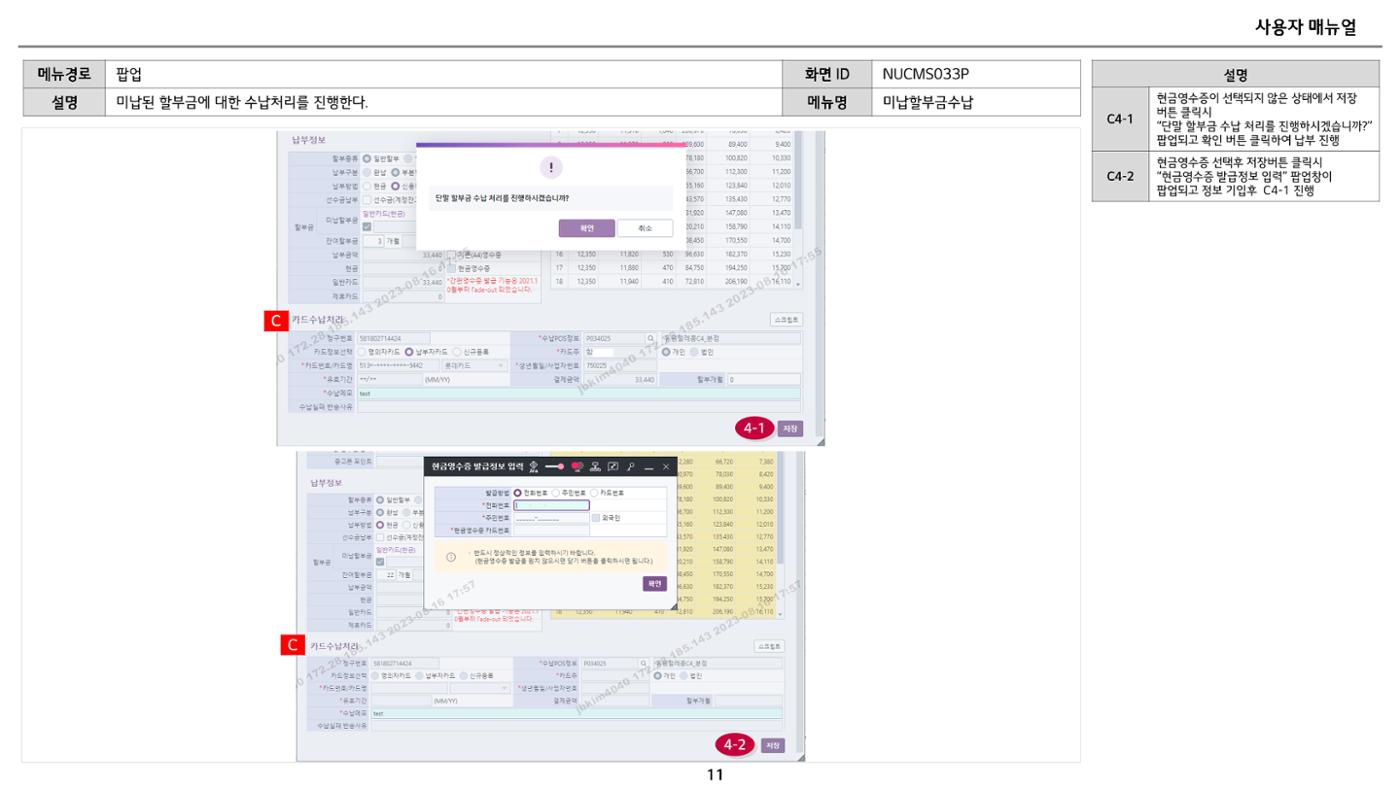Minimize the 현금영수증 발급정보 입력 popup
The height and width of the screenshot is (788, 1400).
click(649, 467)
